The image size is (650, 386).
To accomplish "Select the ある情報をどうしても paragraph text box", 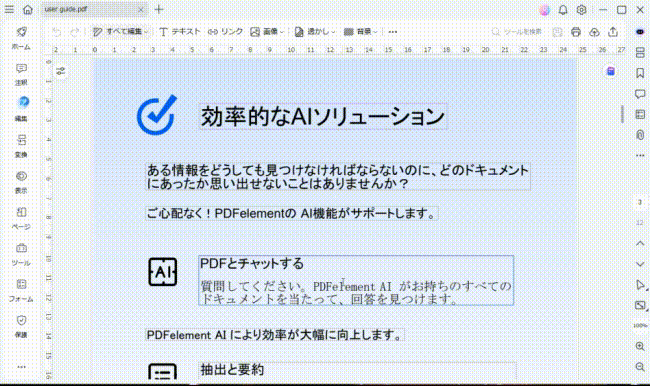I will pyautogui.click(x=338, y=177).
